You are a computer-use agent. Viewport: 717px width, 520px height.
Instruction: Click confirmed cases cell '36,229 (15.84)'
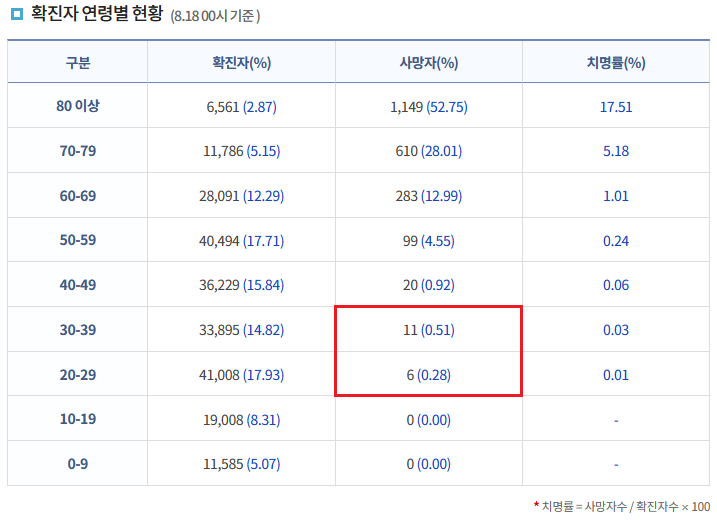pyautogui.click(x=241, y=285)
